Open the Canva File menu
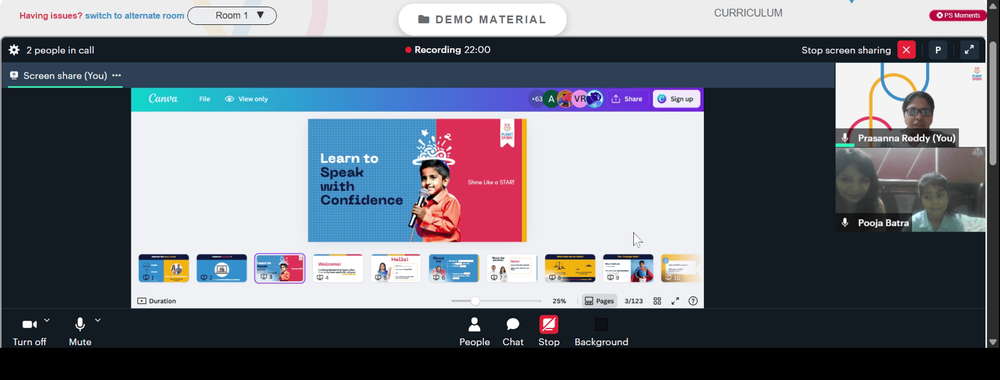The image size is (1000, 380). tap(204, 99)
